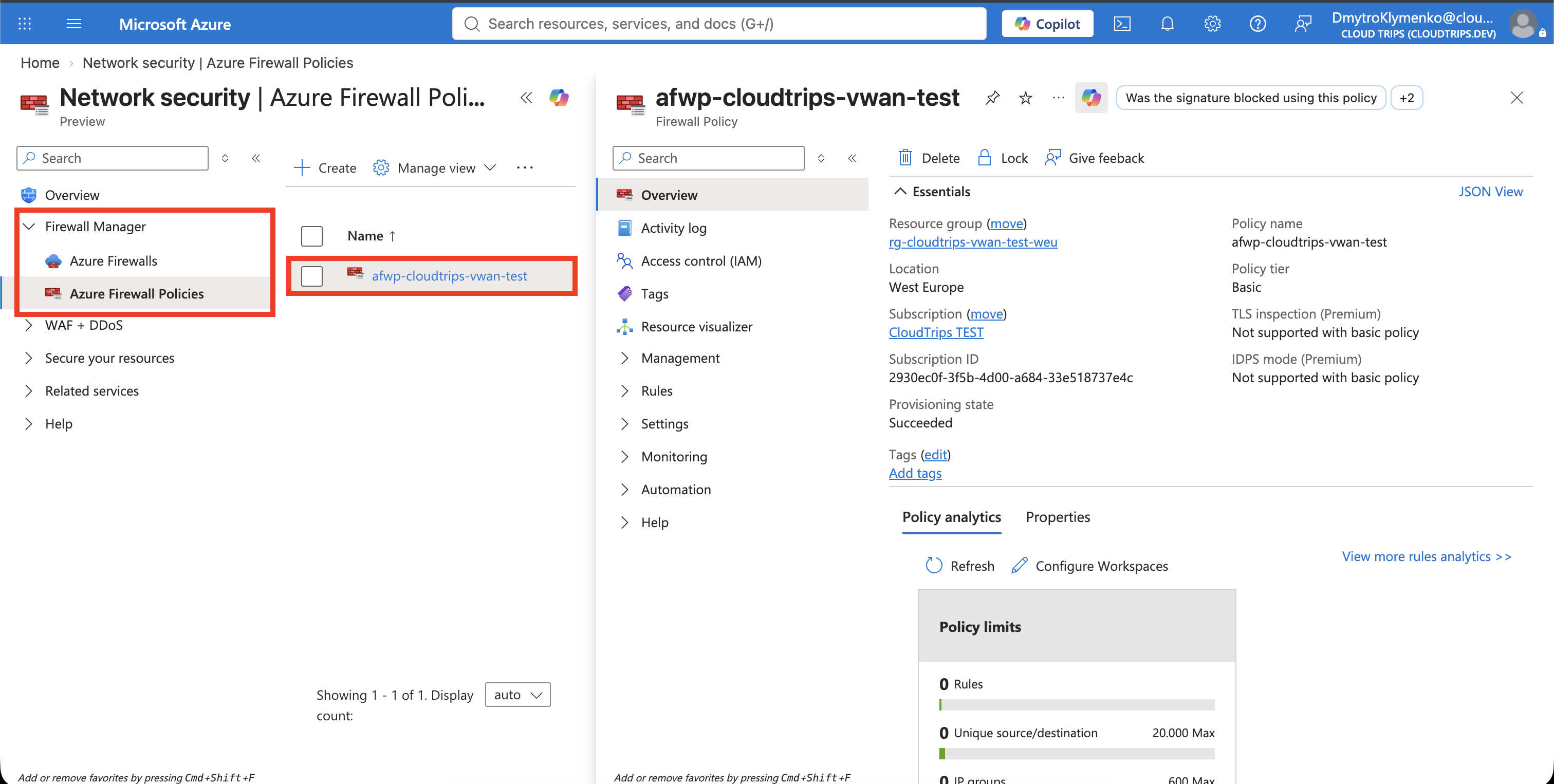Add afwp-cloudtrips-vwan-test to favorites star
1554x784 pixels.
[x=1026, y=98]
